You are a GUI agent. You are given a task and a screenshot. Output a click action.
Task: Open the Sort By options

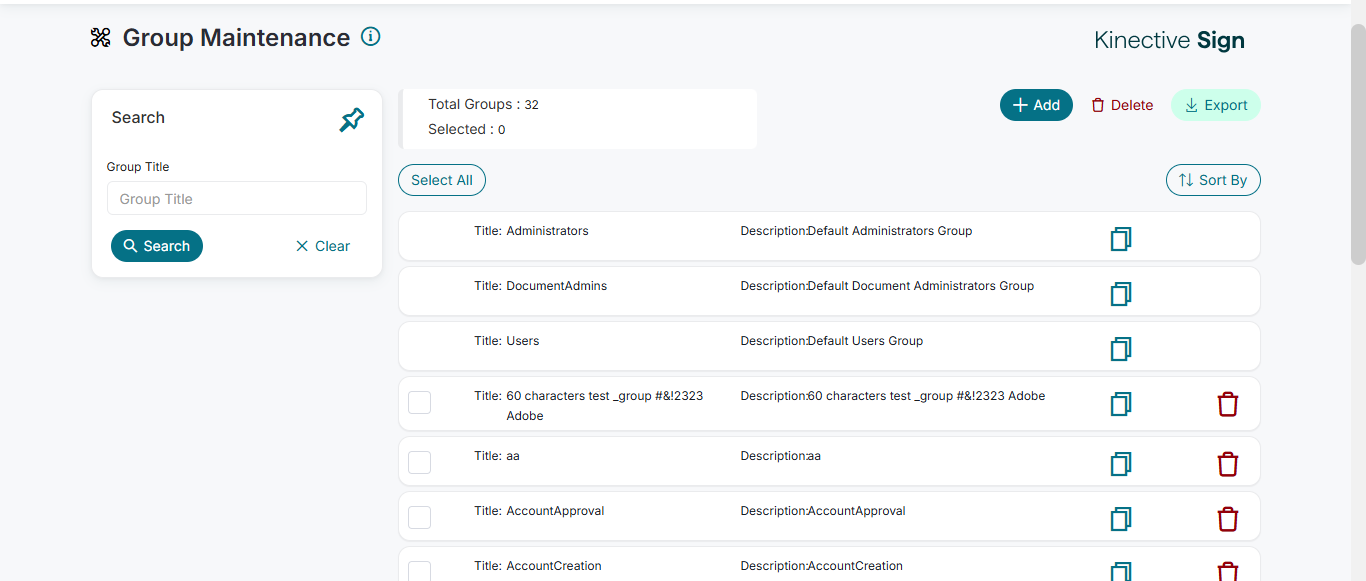pos(1212,180)
